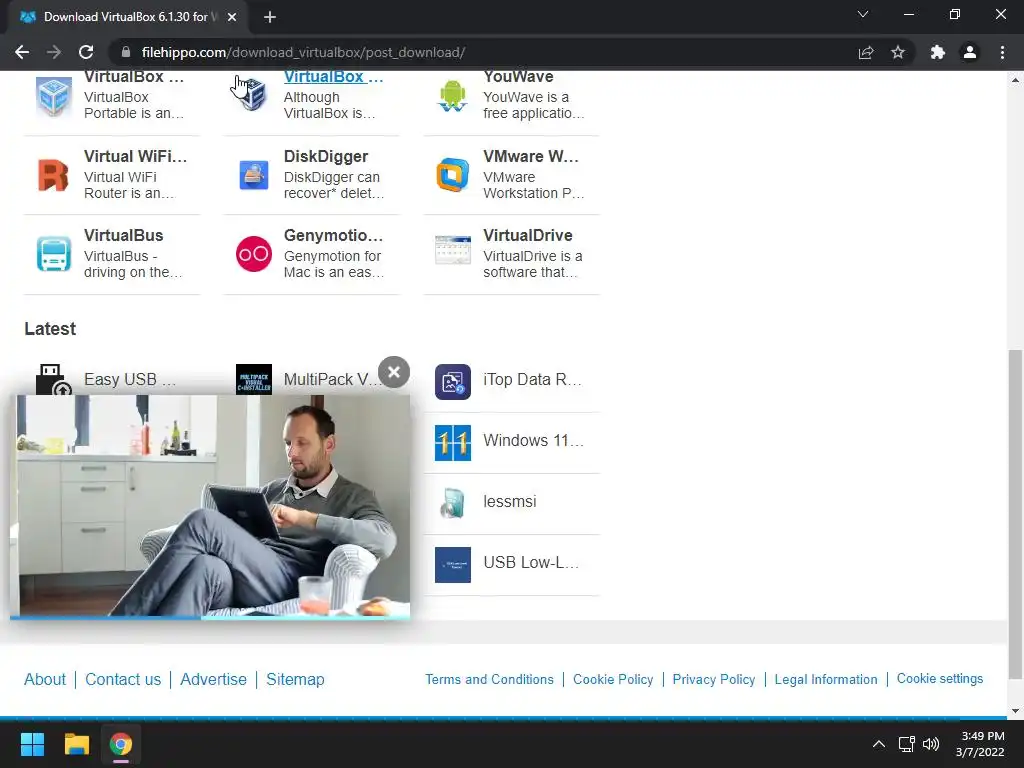Screen dimensions: 1024x768
Task: Open the VirtualDrive calendar-like icon
Action: (453, 251)
